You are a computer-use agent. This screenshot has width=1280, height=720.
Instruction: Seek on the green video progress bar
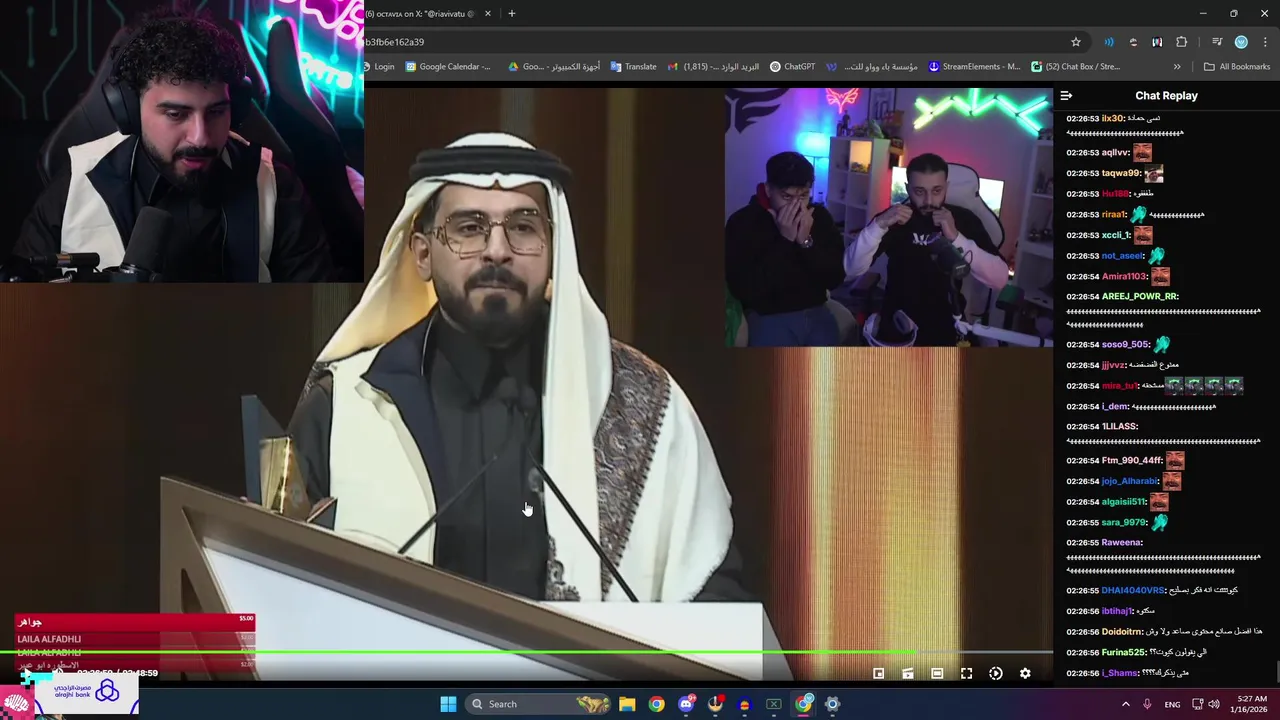coord(526,653)
